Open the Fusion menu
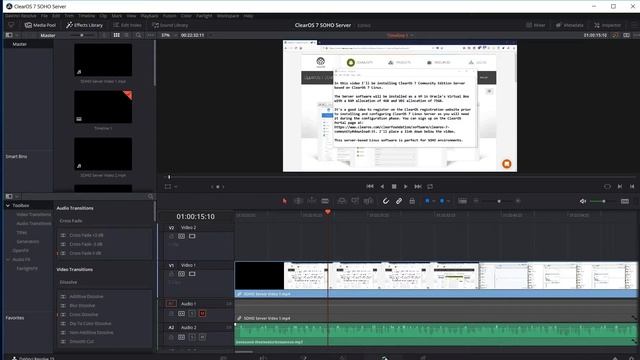Screen dimensions: 640x360 pyautogui.click(x=169, y=16)
